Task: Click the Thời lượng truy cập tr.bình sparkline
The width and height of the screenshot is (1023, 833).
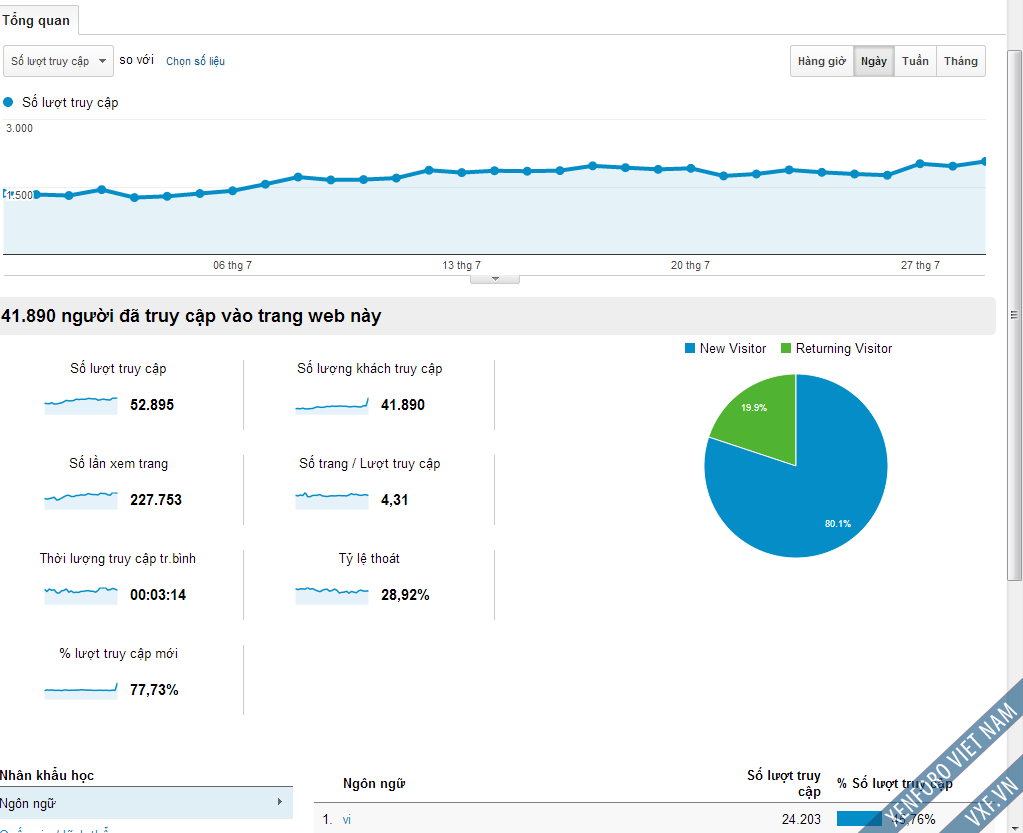Action: pyautogui.click(x=81, y=595)
